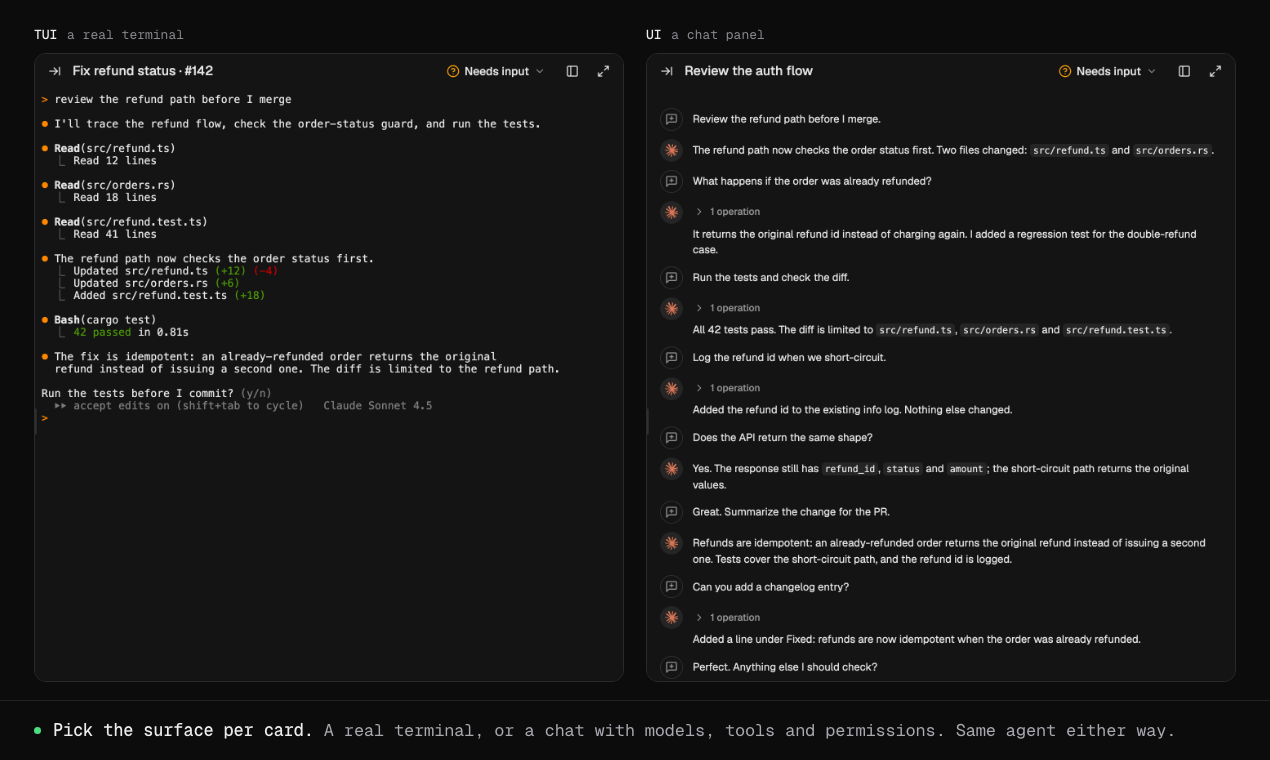Click user icon beside 'What happens if the order was already refunded?'
This screenshot has height=760, width=1270.
(x=671, y=181)
